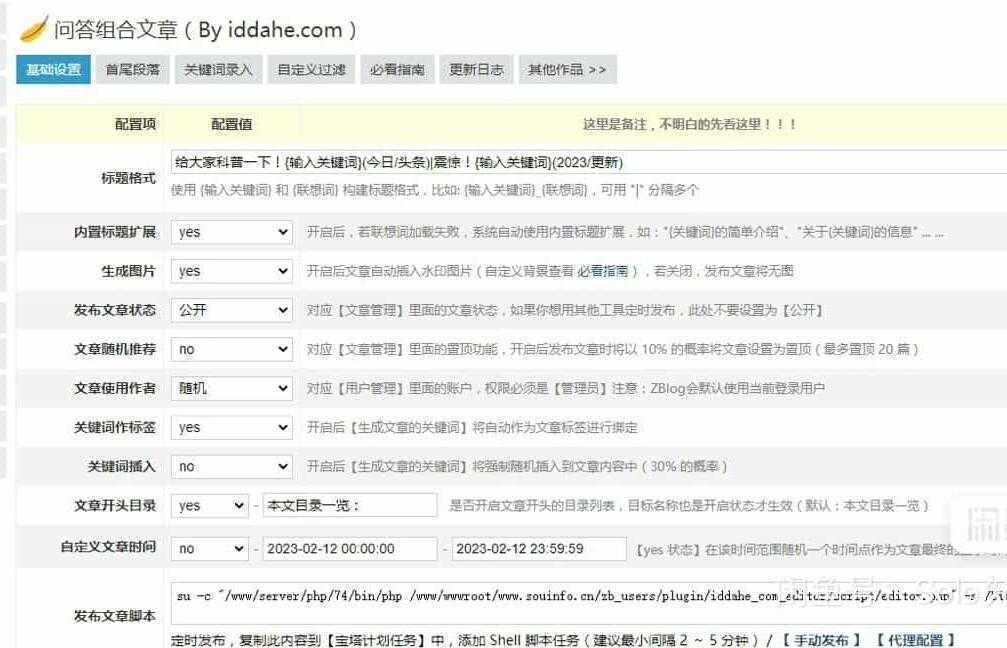Click the 生成图片 label

click(x=128, y=271)
